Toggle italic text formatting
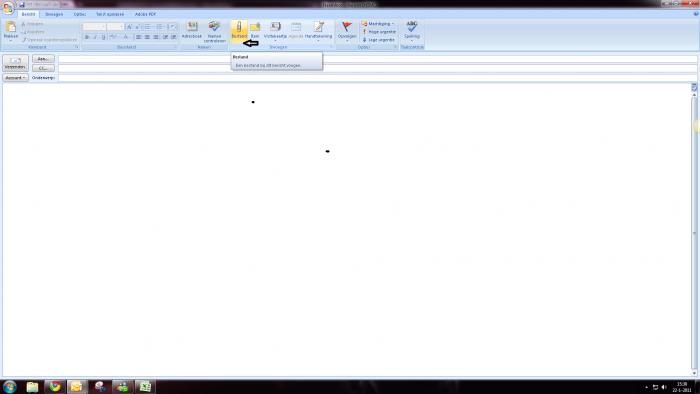 (x=95, y=37)
